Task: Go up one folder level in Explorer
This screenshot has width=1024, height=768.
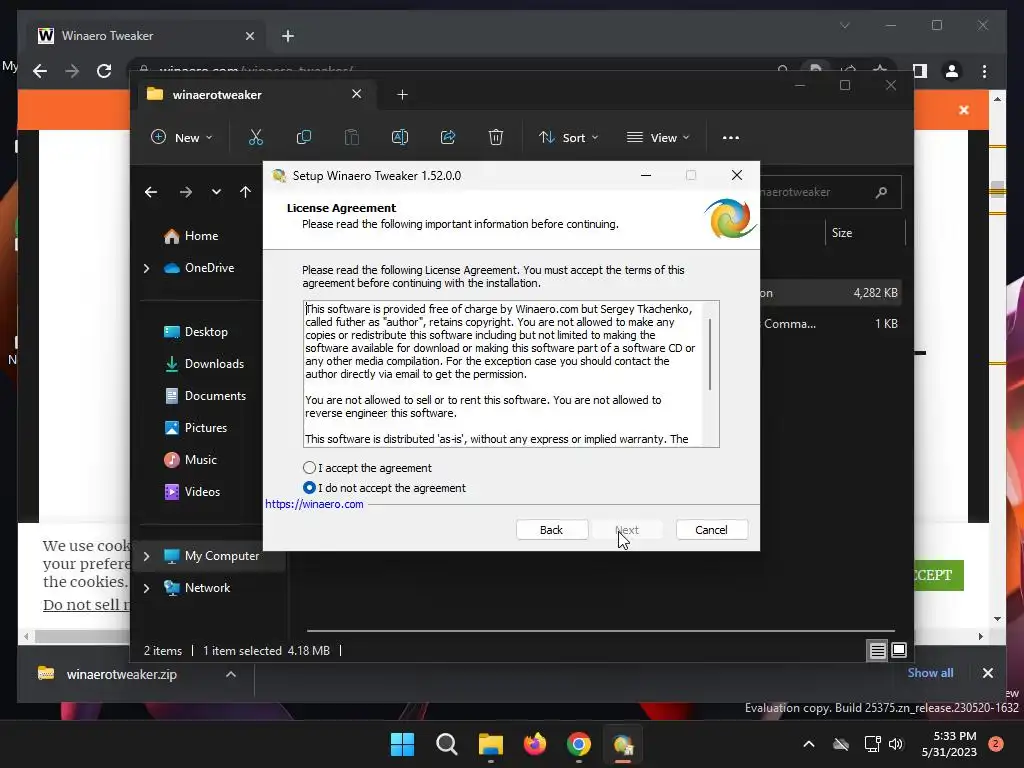Action: pyautogui.click(x=245, y=192)
